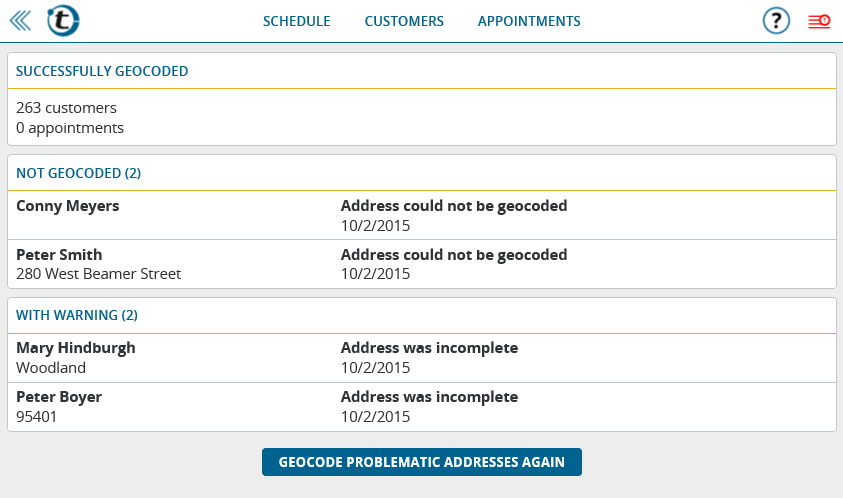Click the red menu icon
Viewport: 843px width, 498px height.
(819, 21)
